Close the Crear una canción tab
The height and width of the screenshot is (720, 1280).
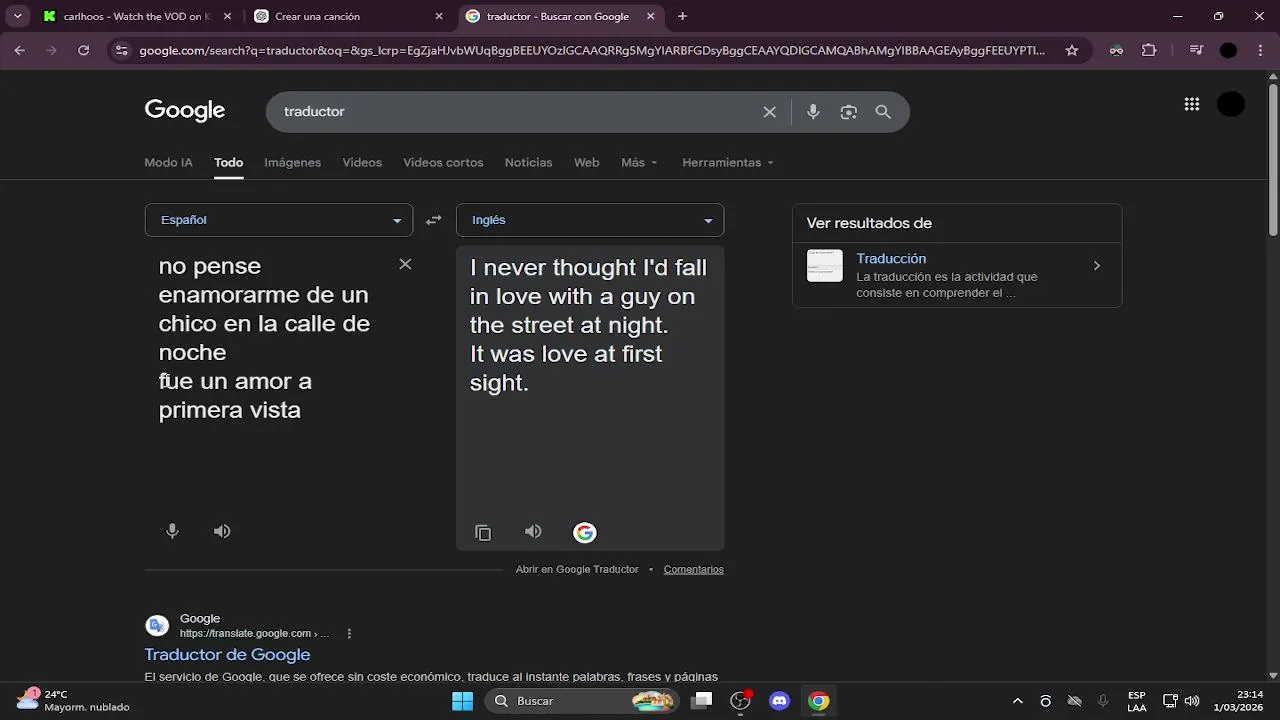(439, 16)
